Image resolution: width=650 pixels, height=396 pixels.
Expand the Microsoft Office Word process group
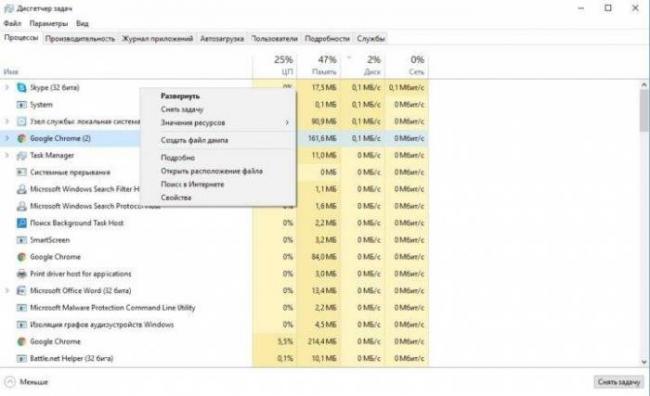(7, 291)
